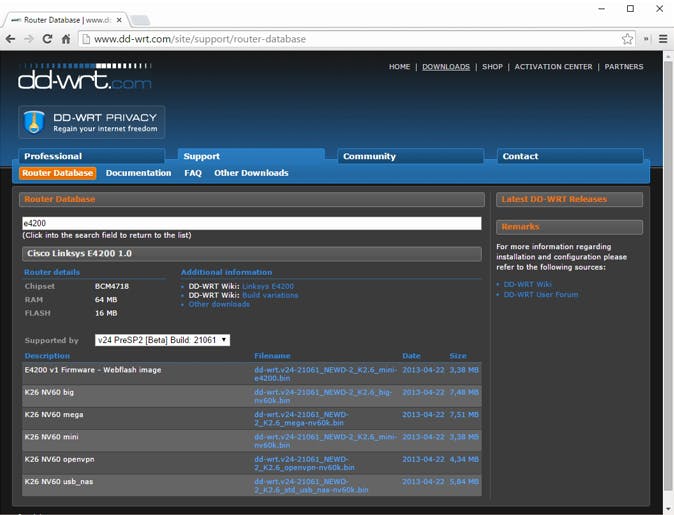Select the K26 NV60 usb_nas description
Screen dimensions: 674x515
59,482
